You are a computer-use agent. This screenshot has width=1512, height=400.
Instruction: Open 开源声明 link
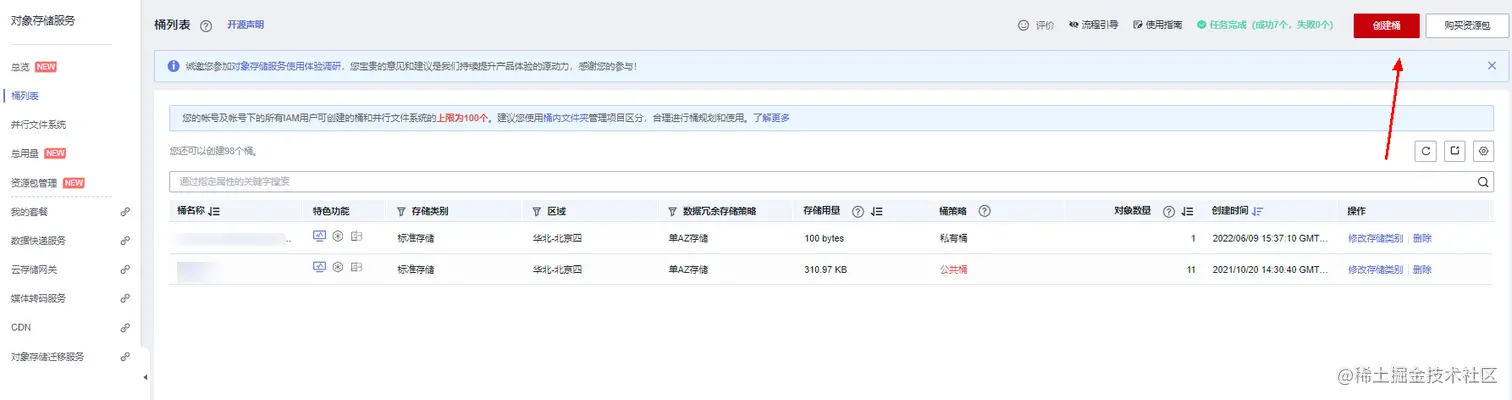coord(246,25)
